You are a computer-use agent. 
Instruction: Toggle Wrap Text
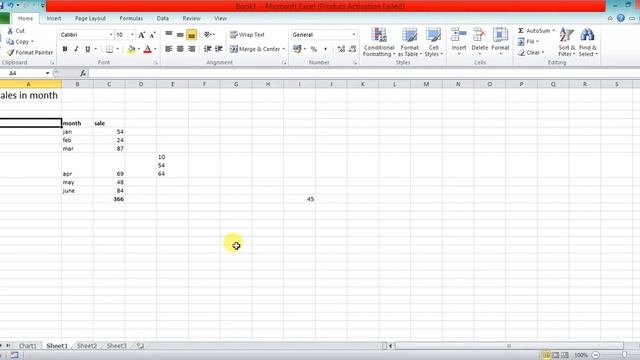[x=247, y=35]
